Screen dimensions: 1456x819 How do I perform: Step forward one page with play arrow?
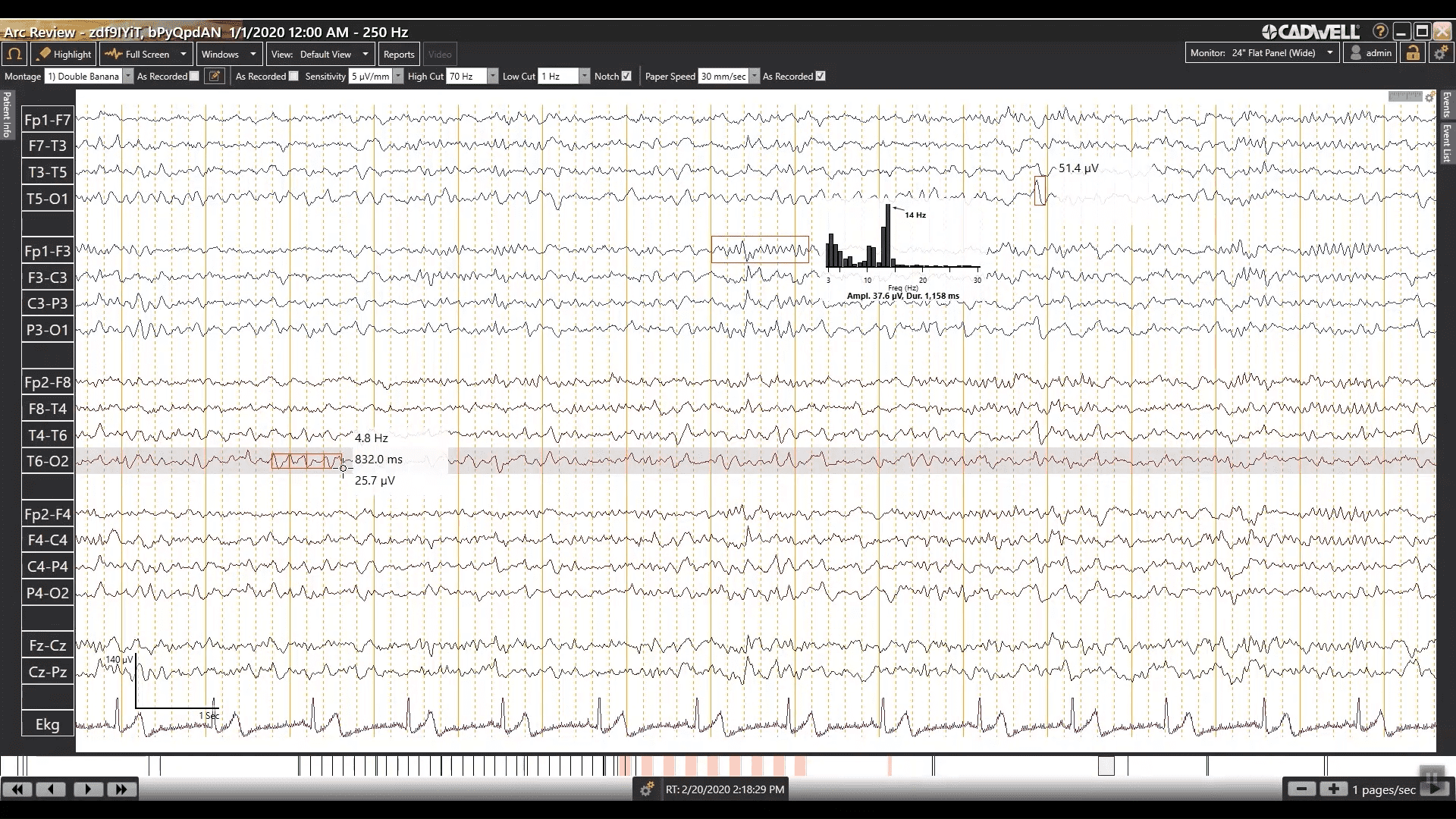click(87, 789)
